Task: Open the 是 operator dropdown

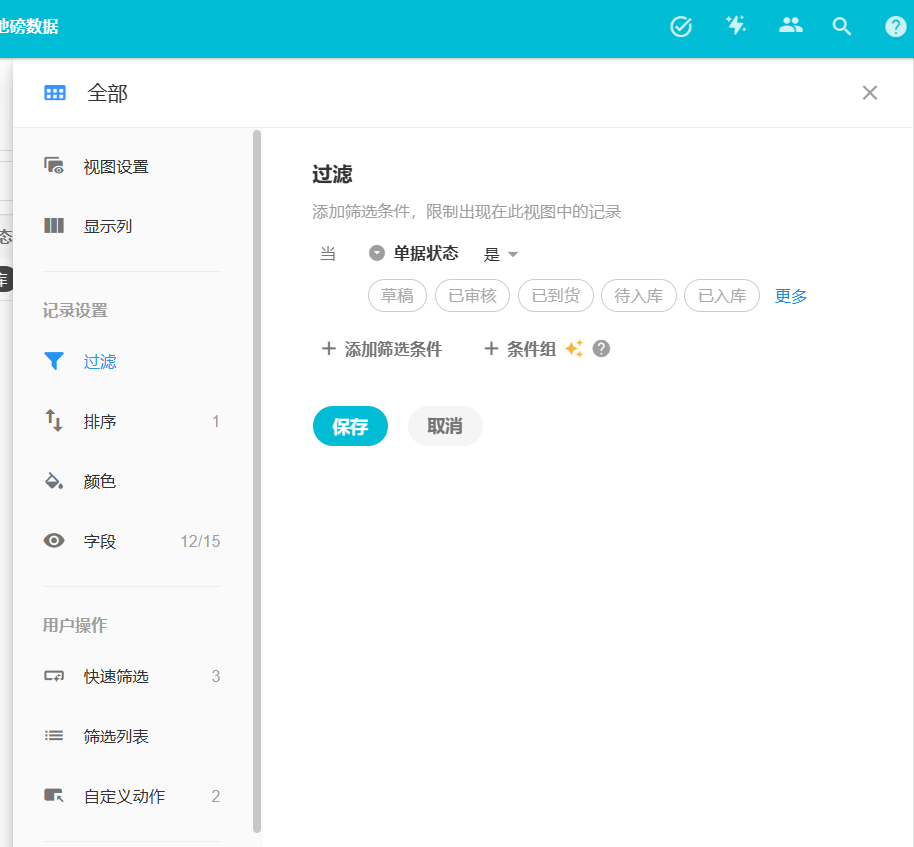Action: pos(501,254)
